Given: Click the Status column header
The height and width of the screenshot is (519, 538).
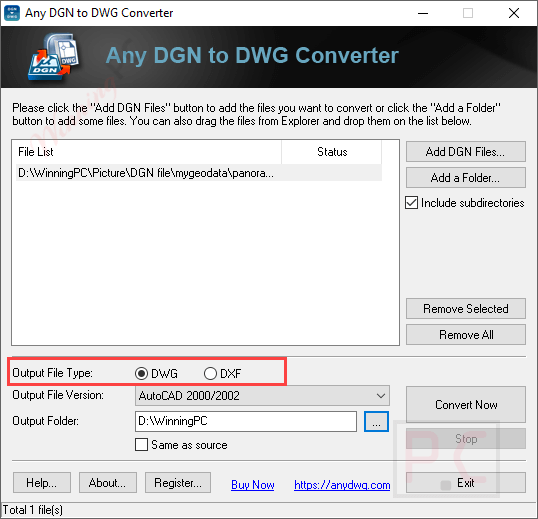Looking at the screenshot, I should [331, 152].
